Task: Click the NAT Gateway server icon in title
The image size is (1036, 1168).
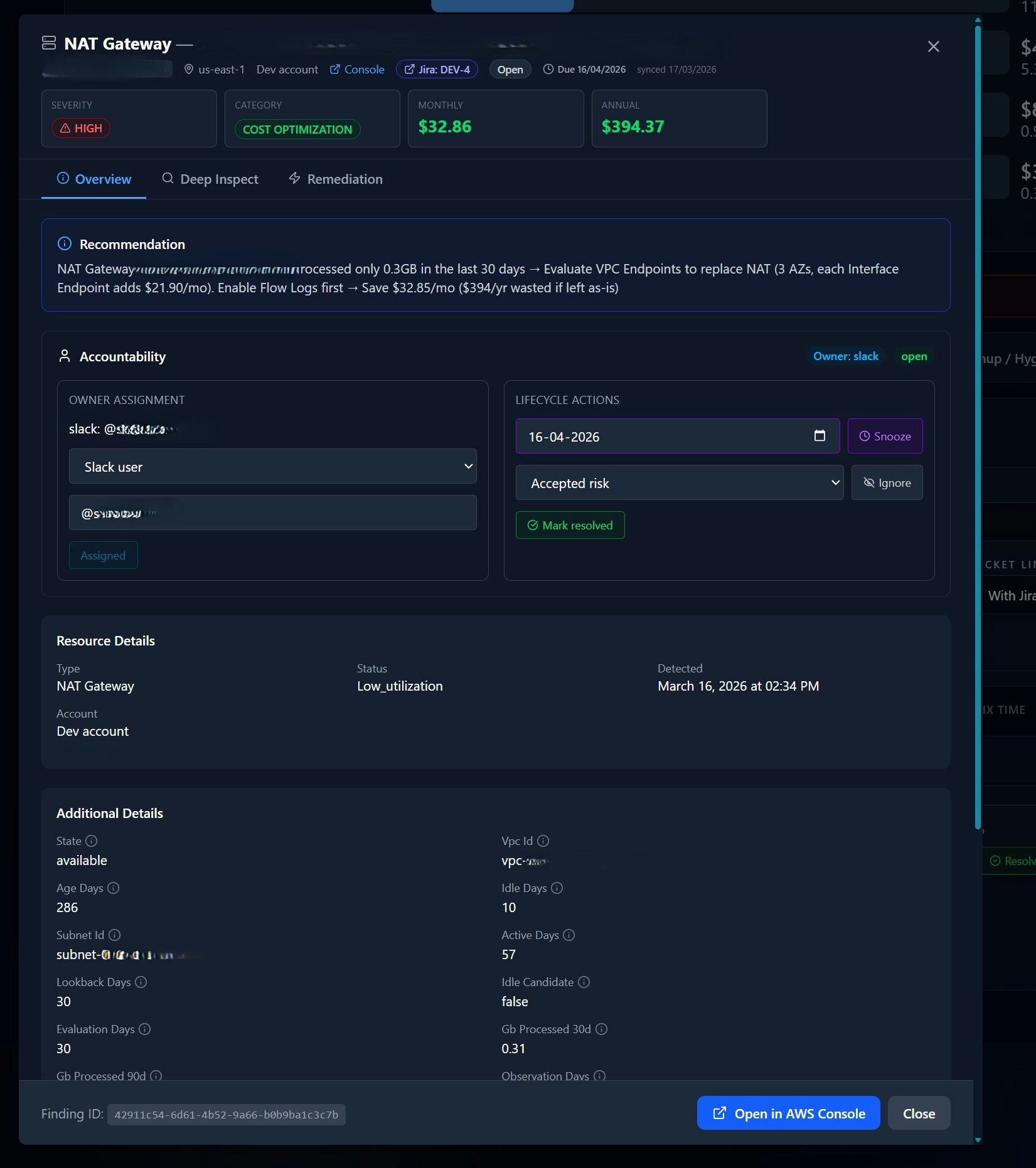Action: [x=49, y=43]
